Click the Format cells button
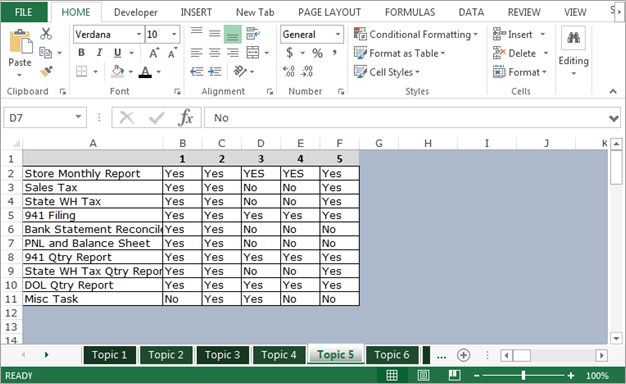Viewport: 626px width, 384px height. [x=517, y=72]
